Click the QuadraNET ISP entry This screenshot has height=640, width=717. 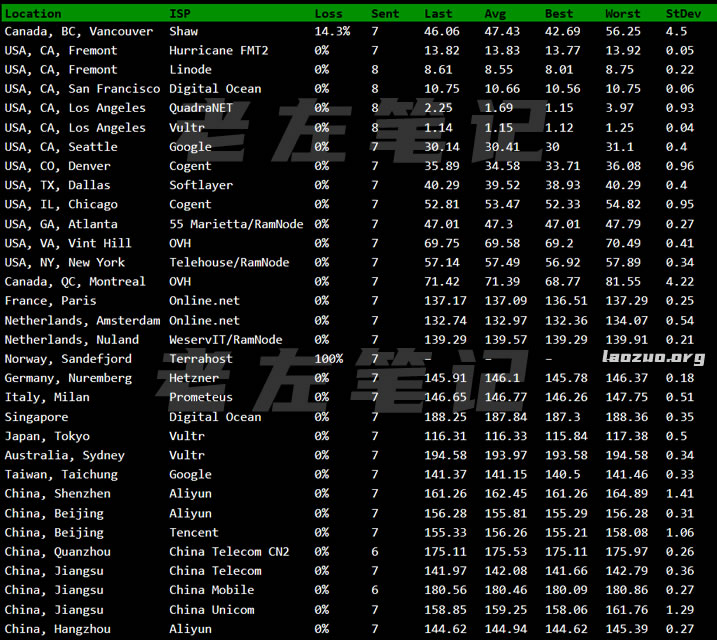(201, 108)
